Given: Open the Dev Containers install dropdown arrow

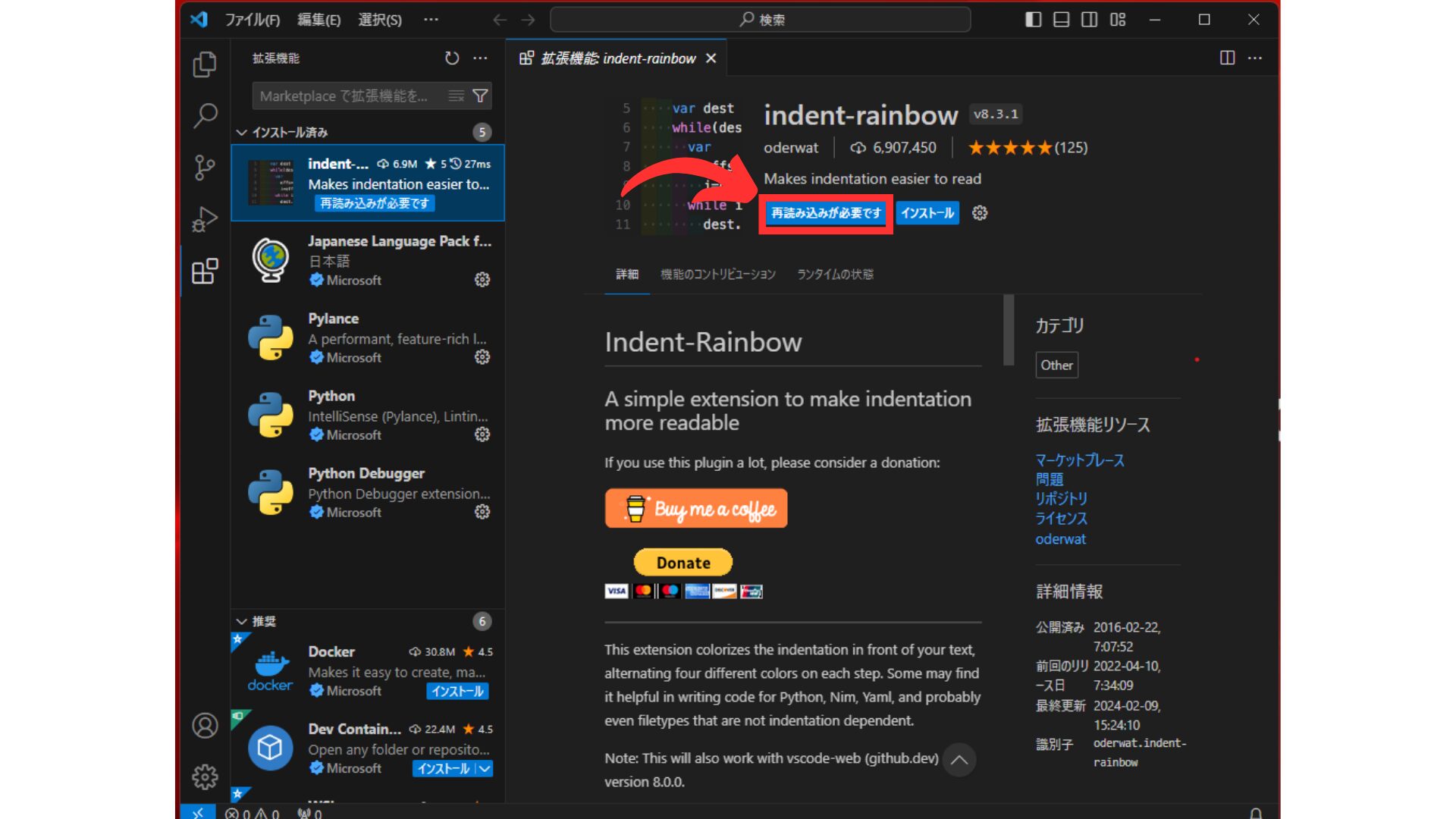Looking at the screenshot, I should [484, 768].
